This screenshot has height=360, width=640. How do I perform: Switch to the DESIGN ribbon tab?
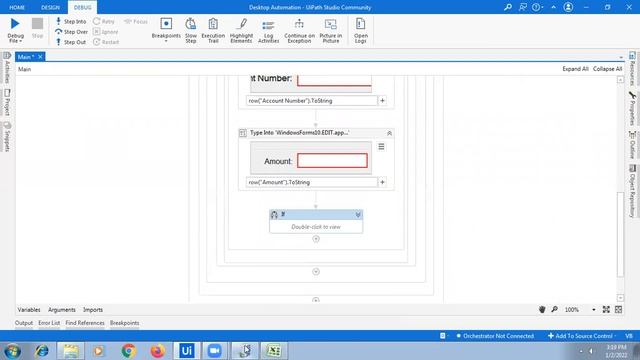50,7
